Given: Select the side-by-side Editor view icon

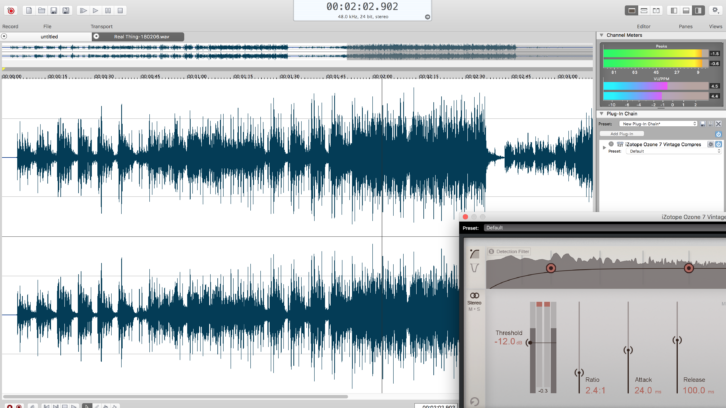Looking at the screenshot, I should (656, 10).
